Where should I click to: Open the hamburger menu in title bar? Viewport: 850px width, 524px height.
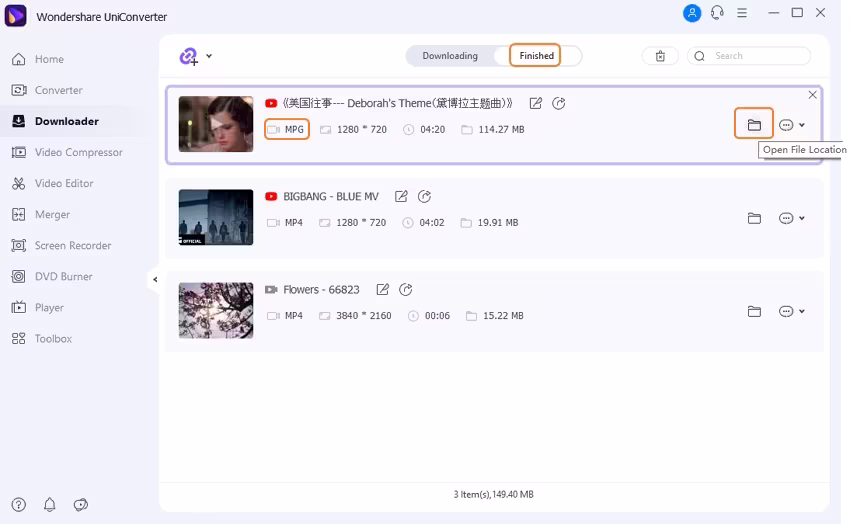click(x=742, y=12)
